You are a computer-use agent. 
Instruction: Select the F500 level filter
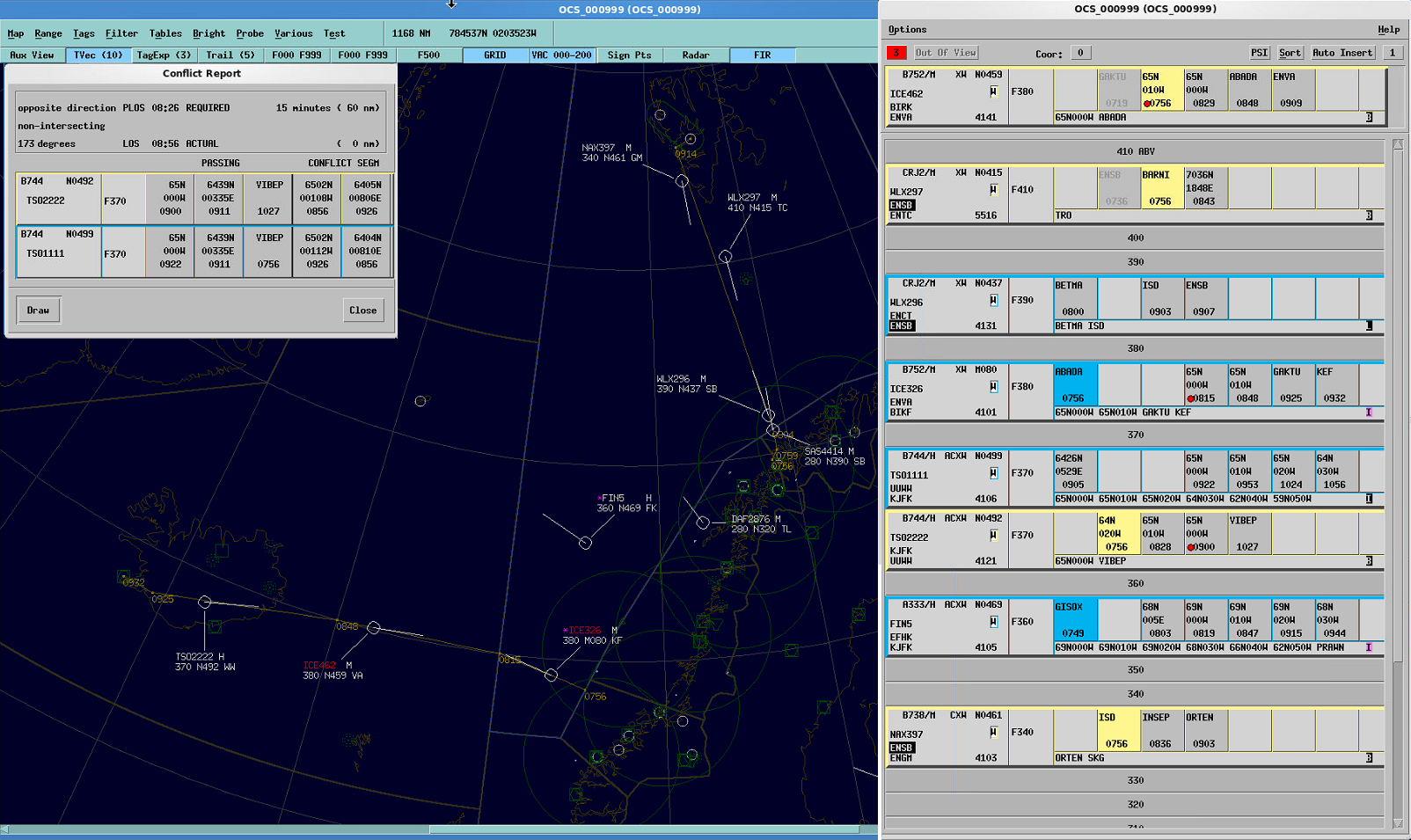tap(429, 55)
